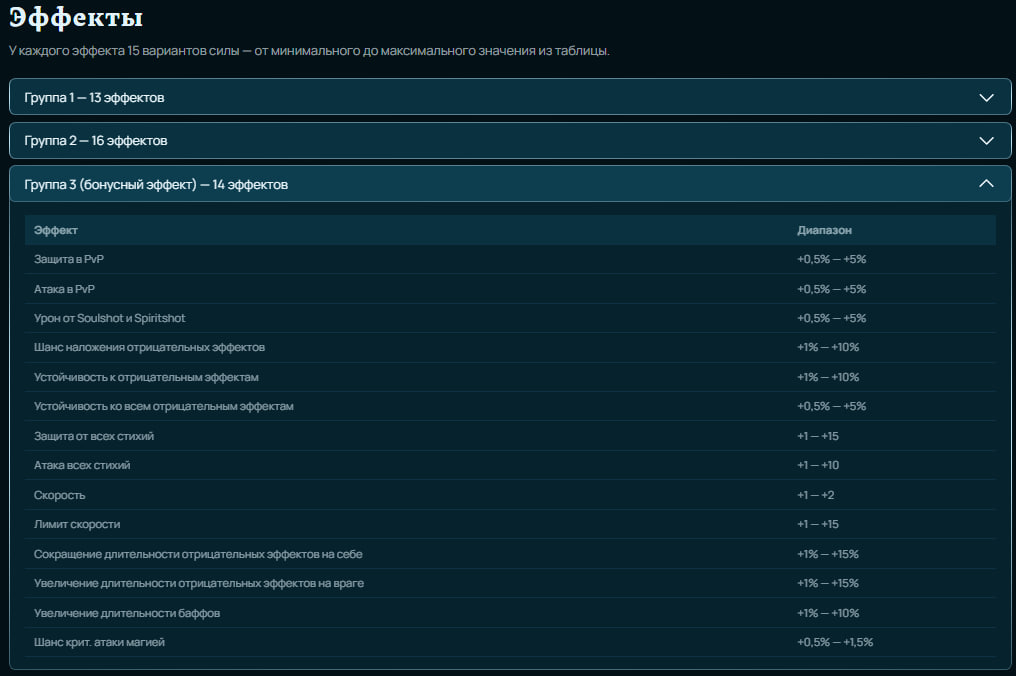Expand Группа 2 chevron icon
This screenshot has width=1016, height=676.
click(x=986, y=141)
